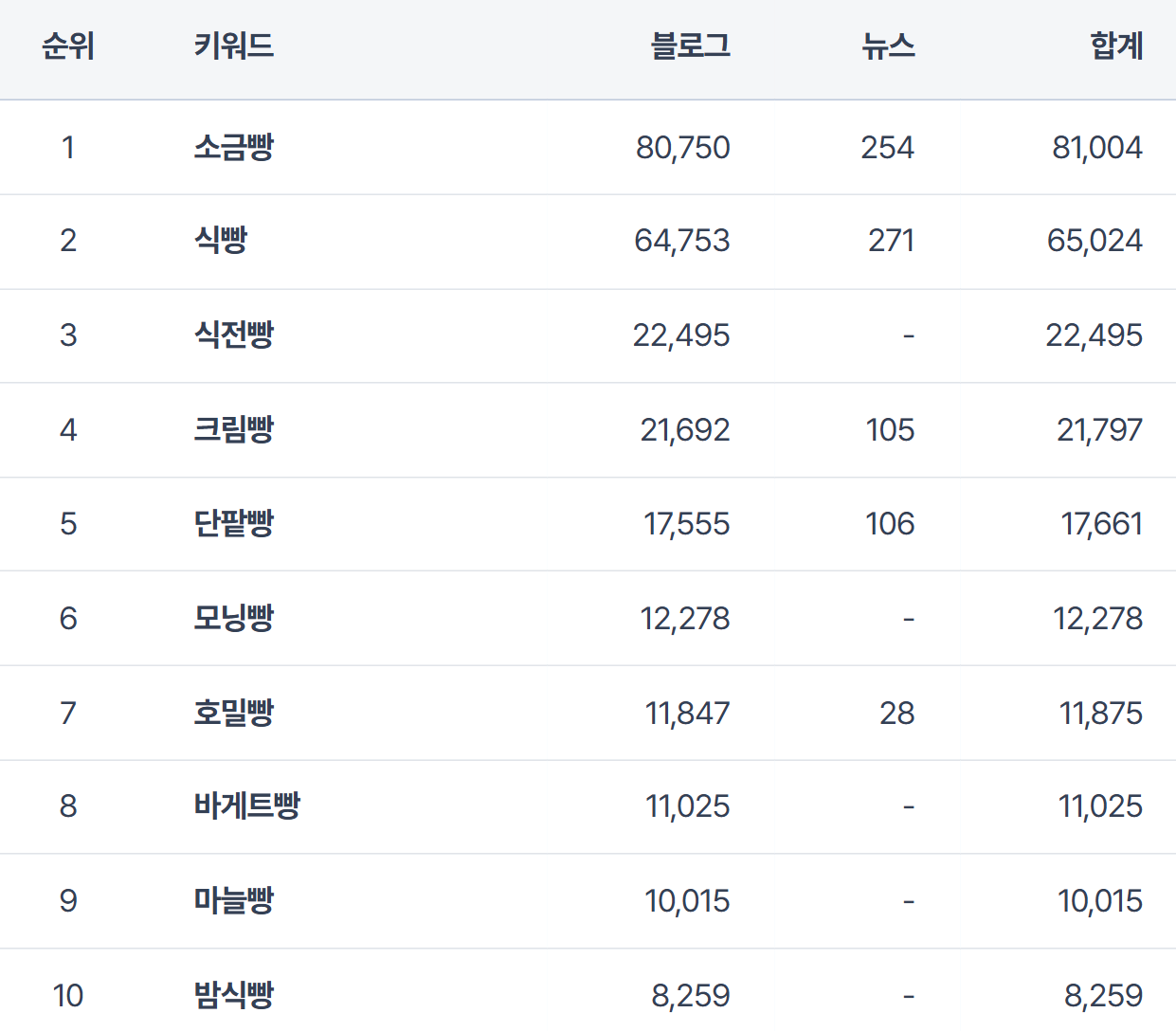This screenshot has height=1031, width=1176.
Task: Click the 순위 column header
Action: click(x=68, y=45)
